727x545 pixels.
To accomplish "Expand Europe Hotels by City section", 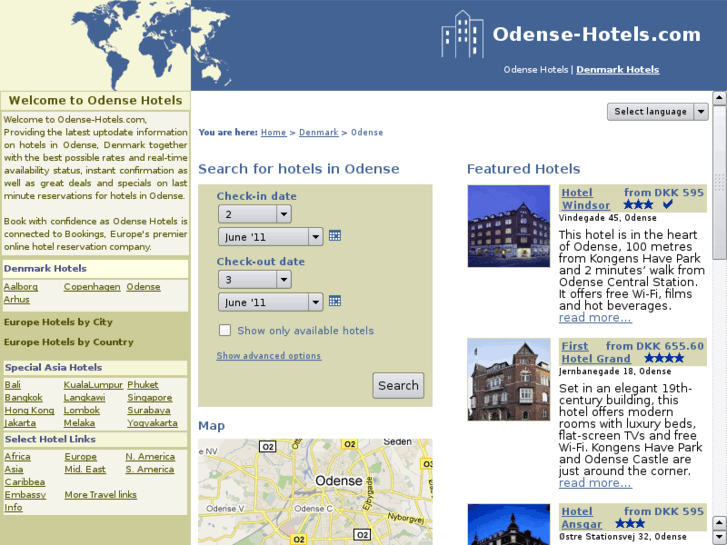I will pos(58,322).
